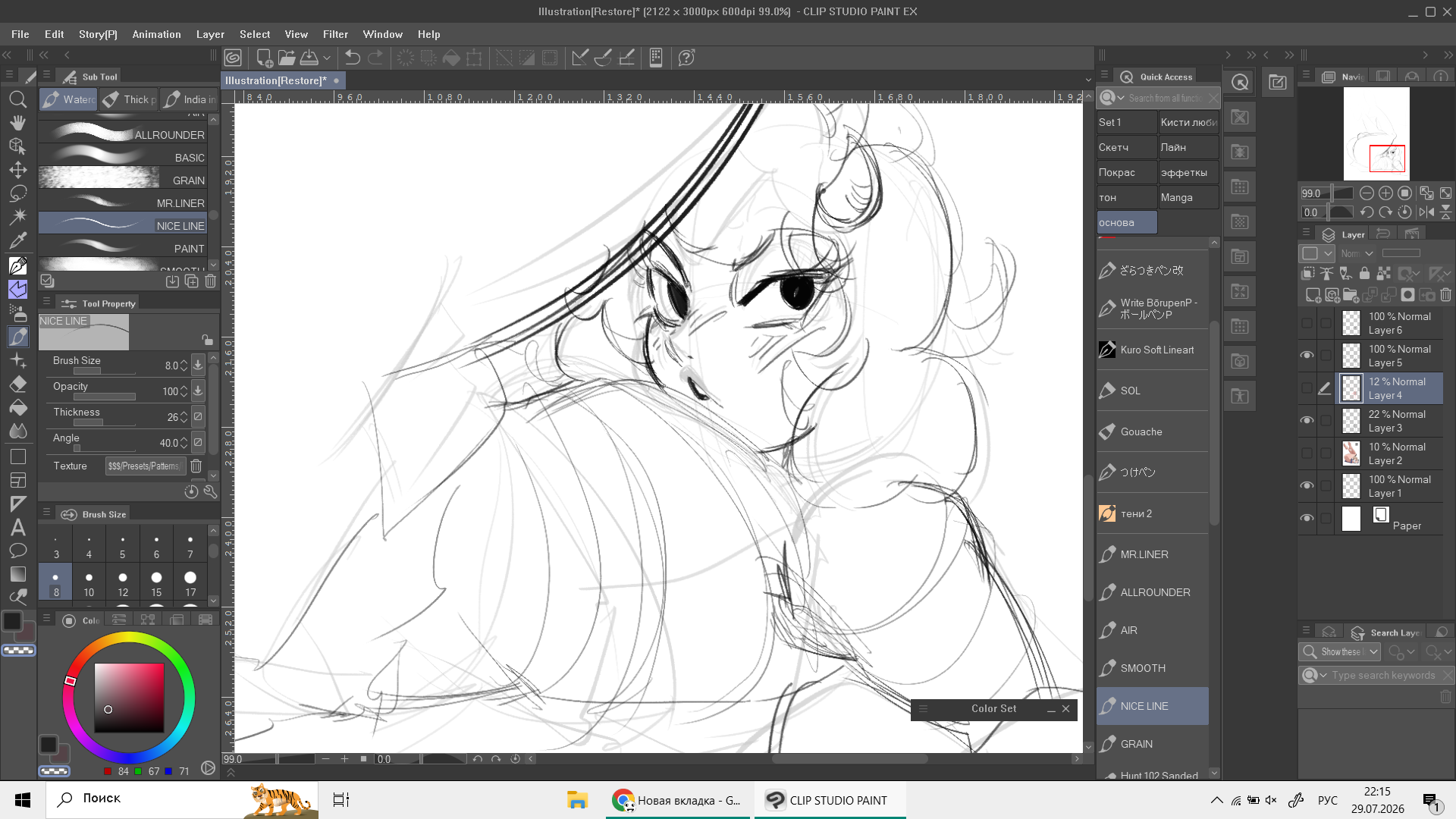Toggle Lock Layer in the Layer panel
Image resolution: width=1456 pixels, height=819 pixels.
pos(1364,274)
